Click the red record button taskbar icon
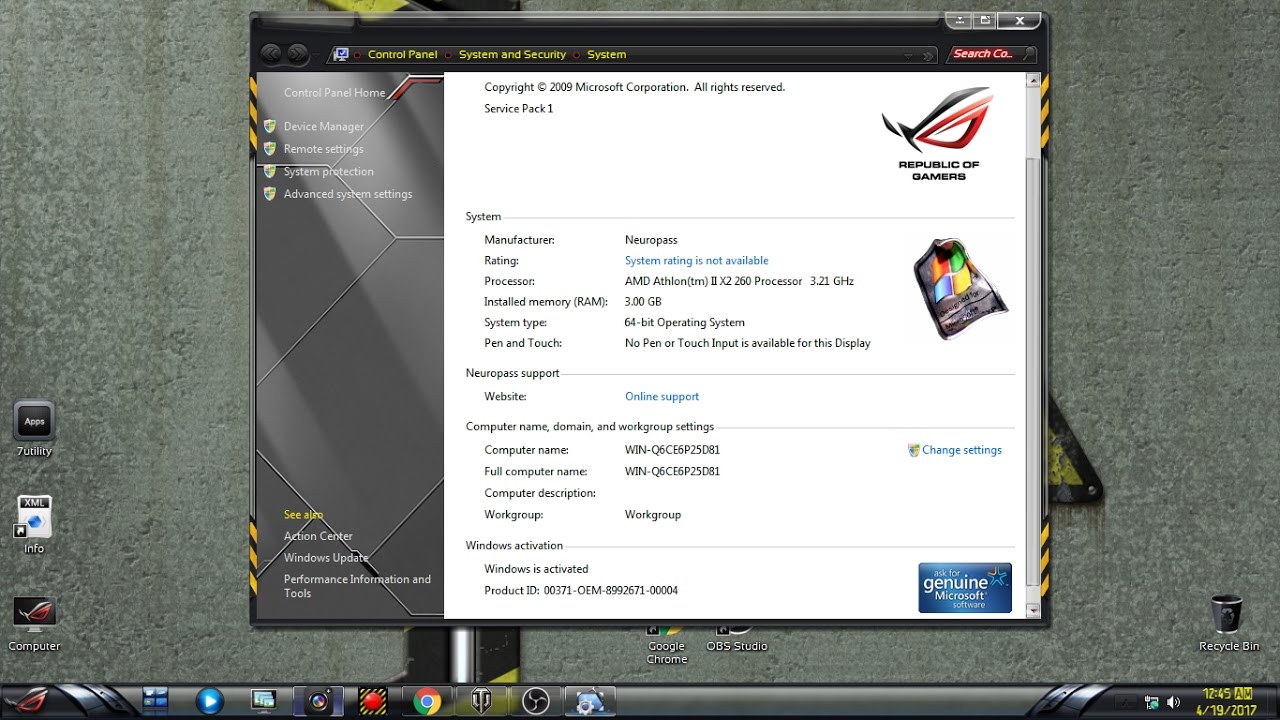Screen dimensions: 1280x720 [373, 702]
